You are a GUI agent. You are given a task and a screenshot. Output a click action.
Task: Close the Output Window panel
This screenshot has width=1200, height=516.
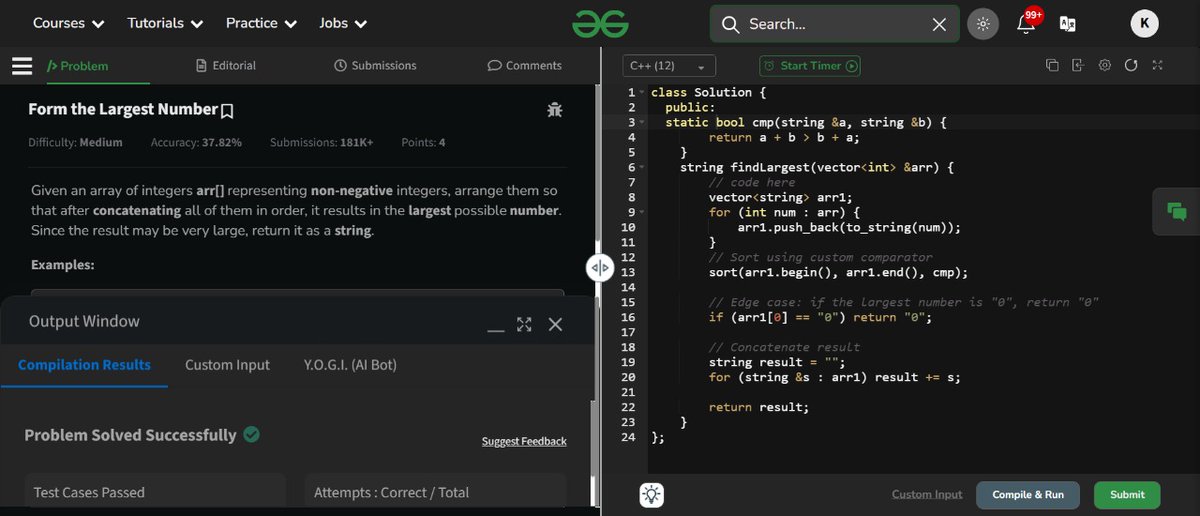point(556,324)
